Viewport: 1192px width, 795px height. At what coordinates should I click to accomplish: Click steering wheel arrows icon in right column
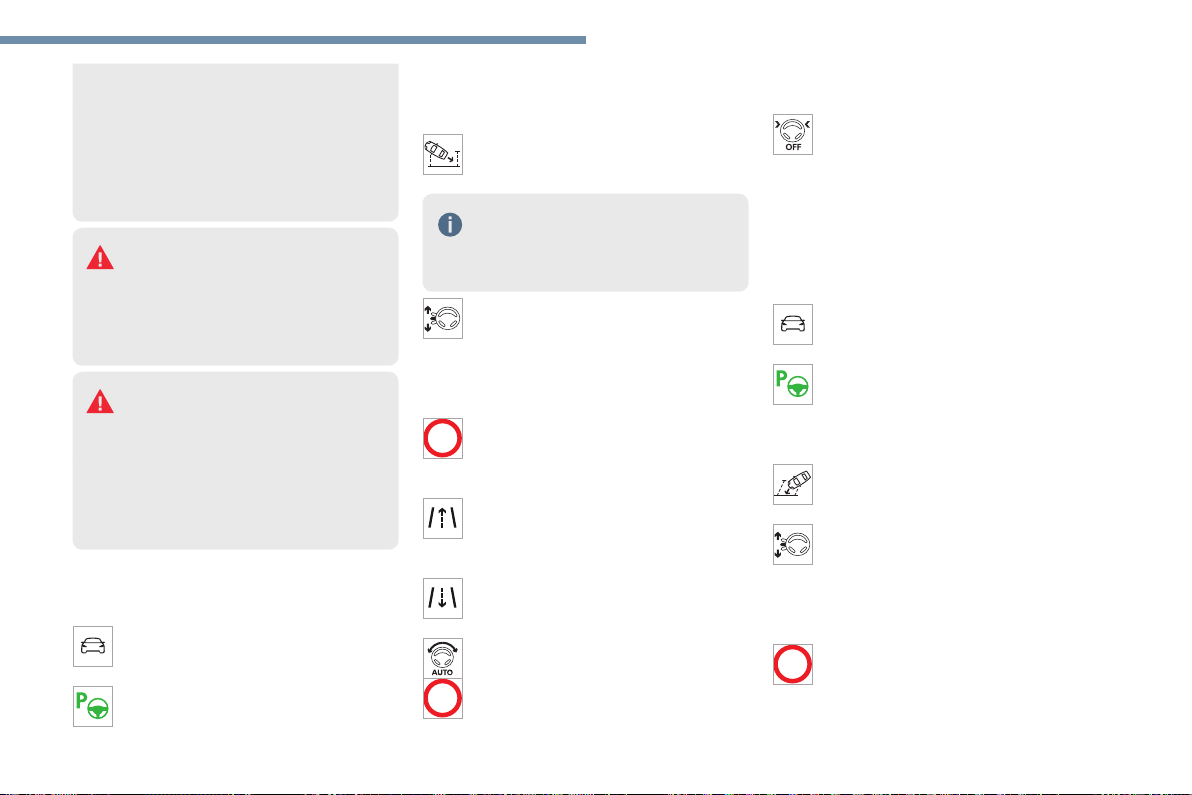(x=793, y=544)
